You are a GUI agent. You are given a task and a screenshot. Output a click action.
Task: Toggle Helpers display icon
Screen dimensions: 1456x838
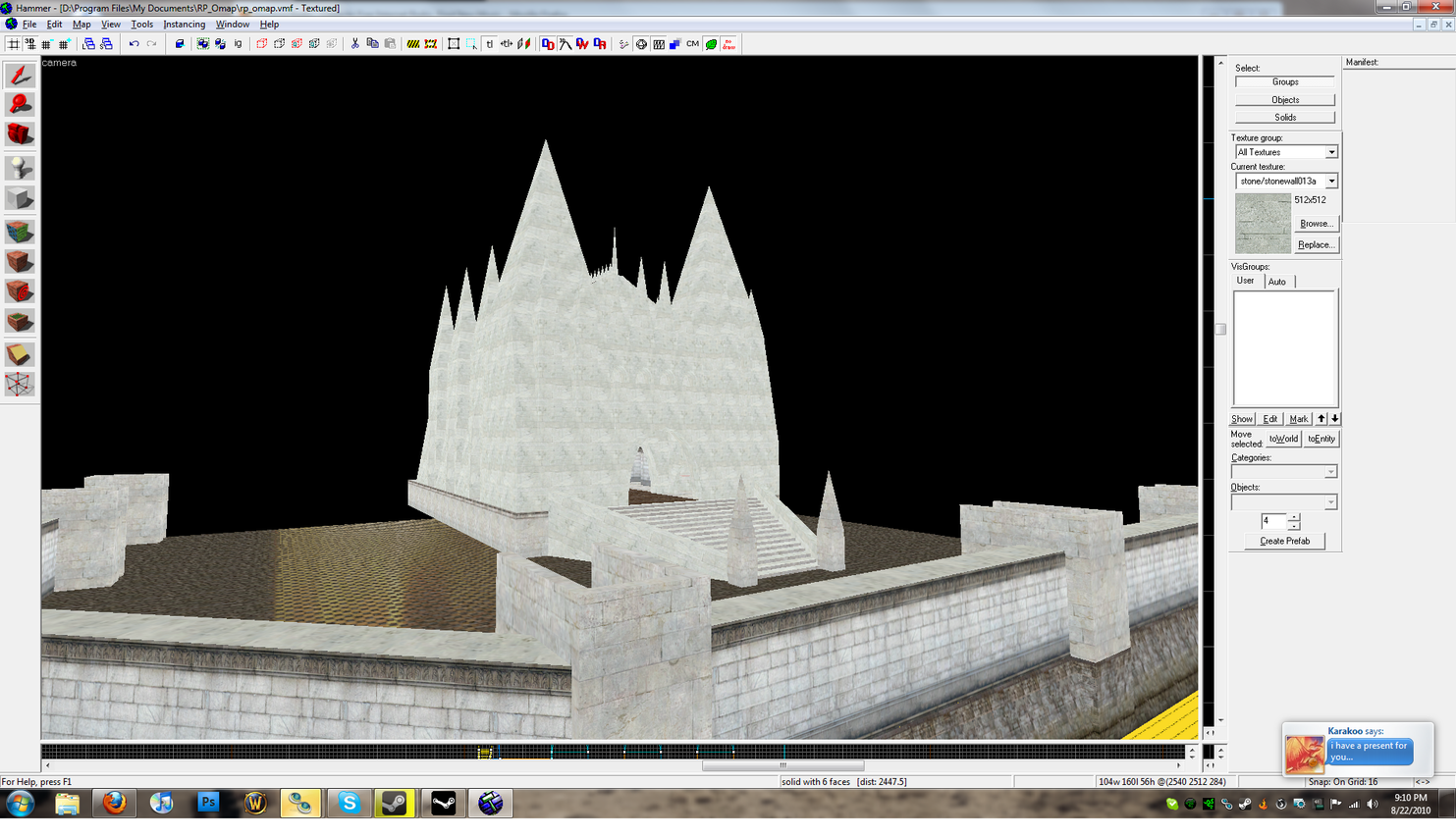click(641, 44)
